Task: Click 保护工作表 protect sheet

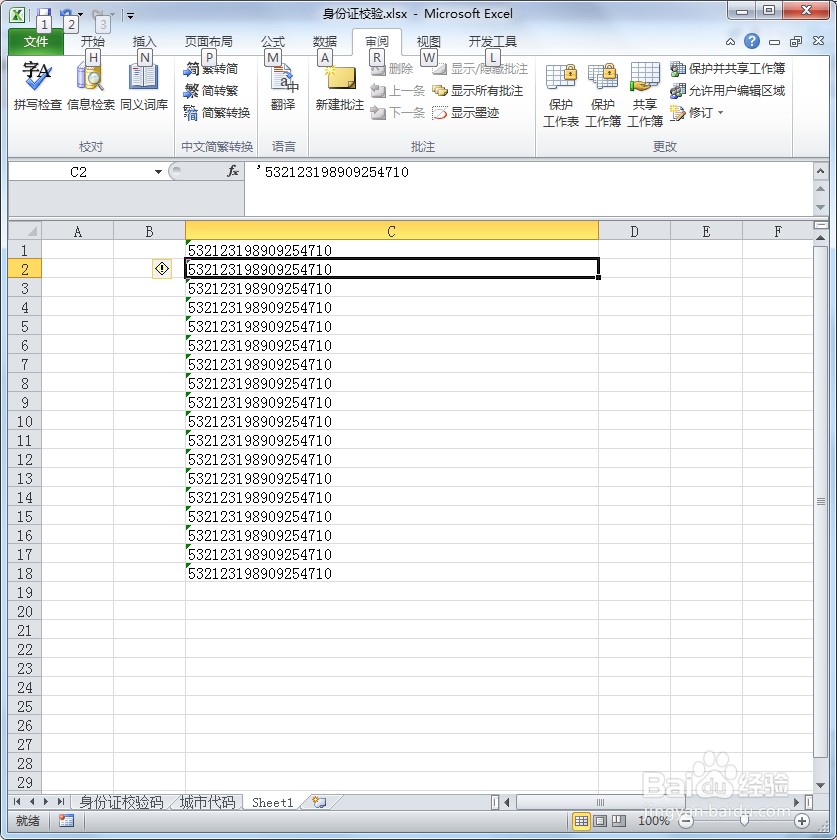Action: tap(561, 95)
